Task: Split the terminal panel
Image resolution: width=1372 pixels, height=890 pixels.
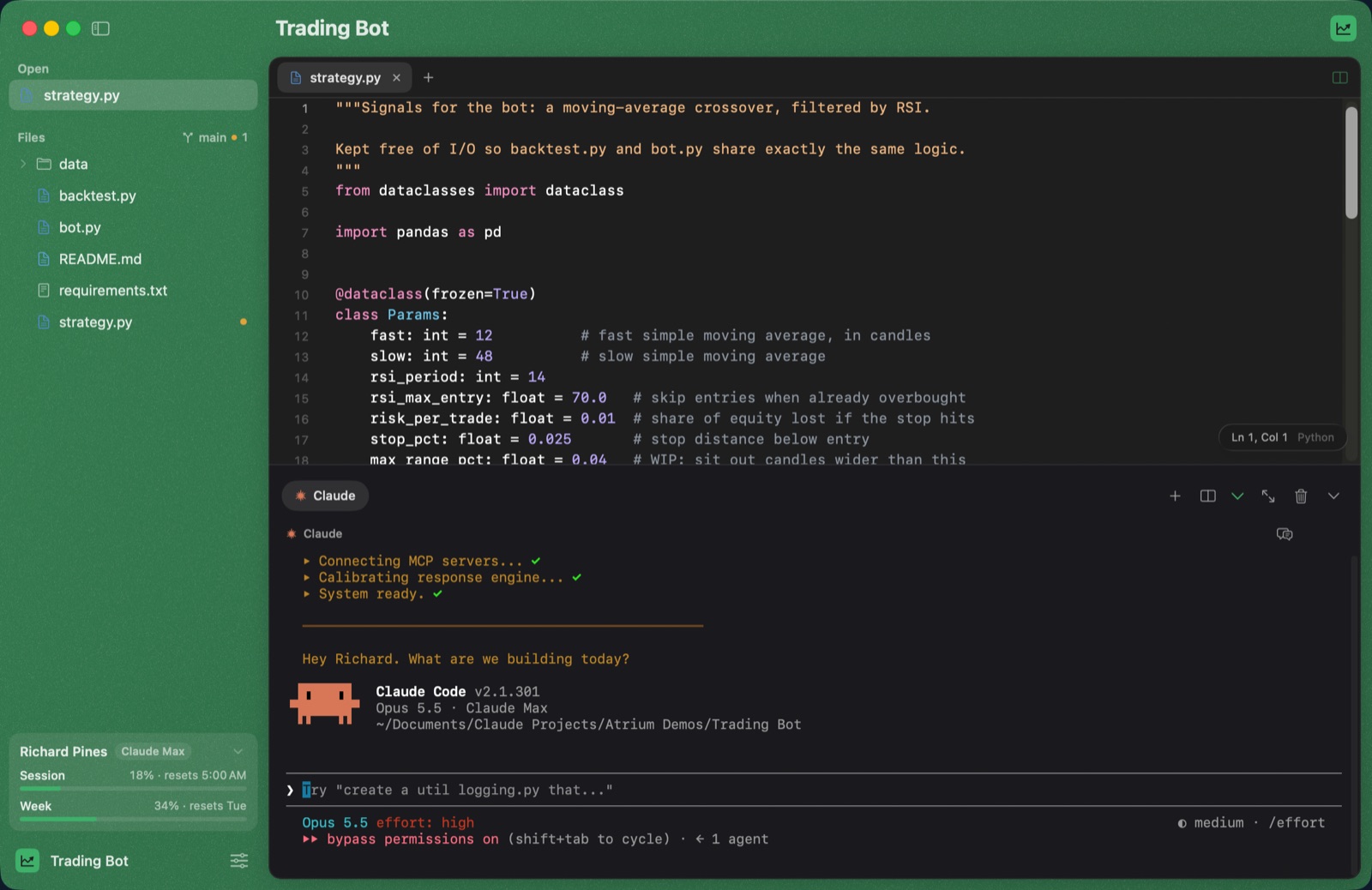Action: click(1207, 496)
